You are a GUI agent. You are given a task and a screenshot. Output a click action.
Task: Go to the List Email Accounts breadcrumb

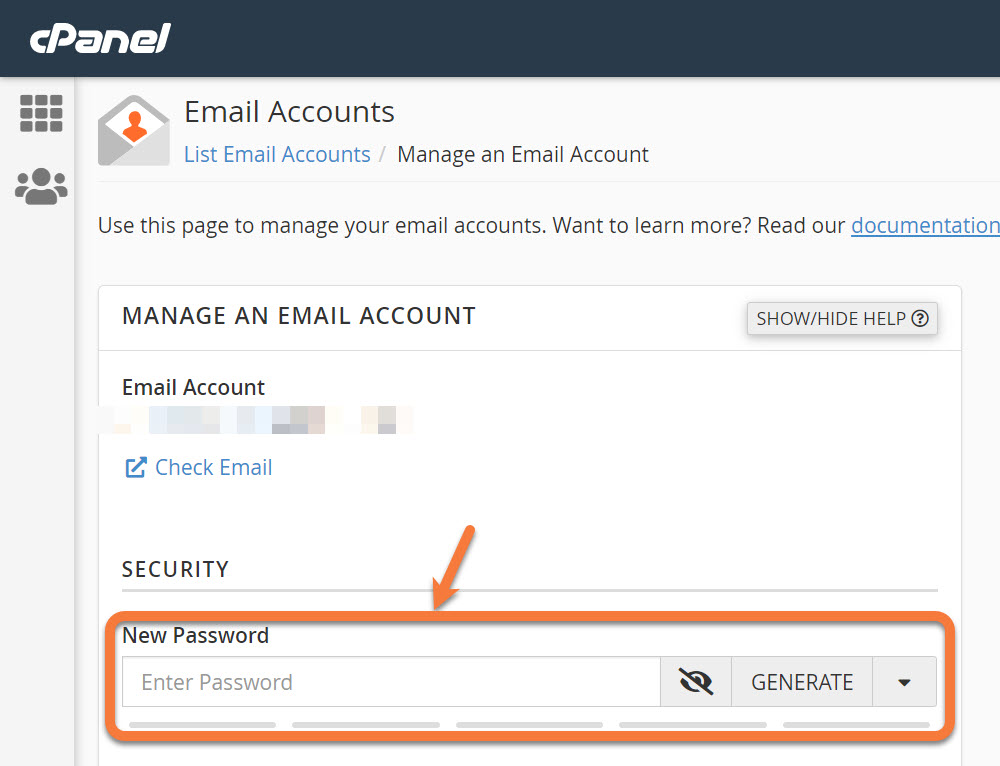point(277,154)
